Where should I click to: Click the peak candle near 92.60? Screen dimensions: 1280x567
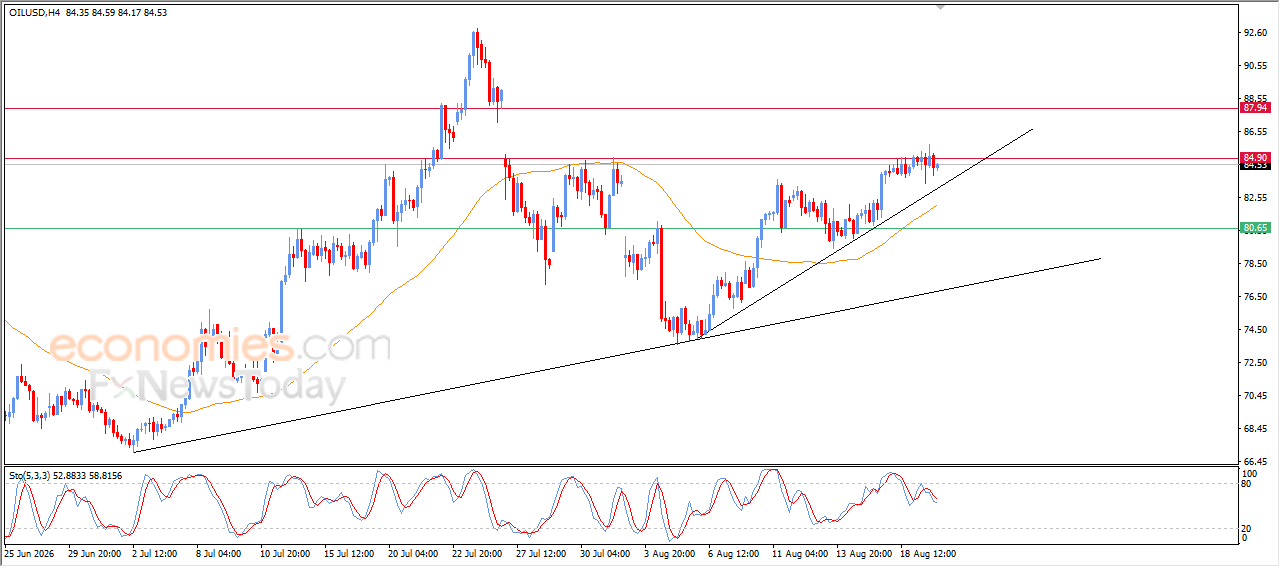click(x=477, y=42)
